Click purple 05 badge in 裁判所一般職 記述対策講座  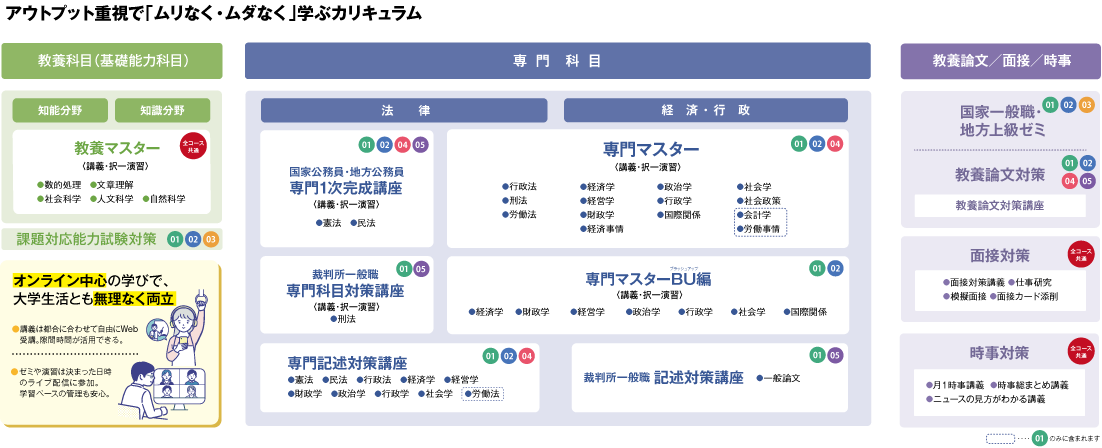point(835,355)
